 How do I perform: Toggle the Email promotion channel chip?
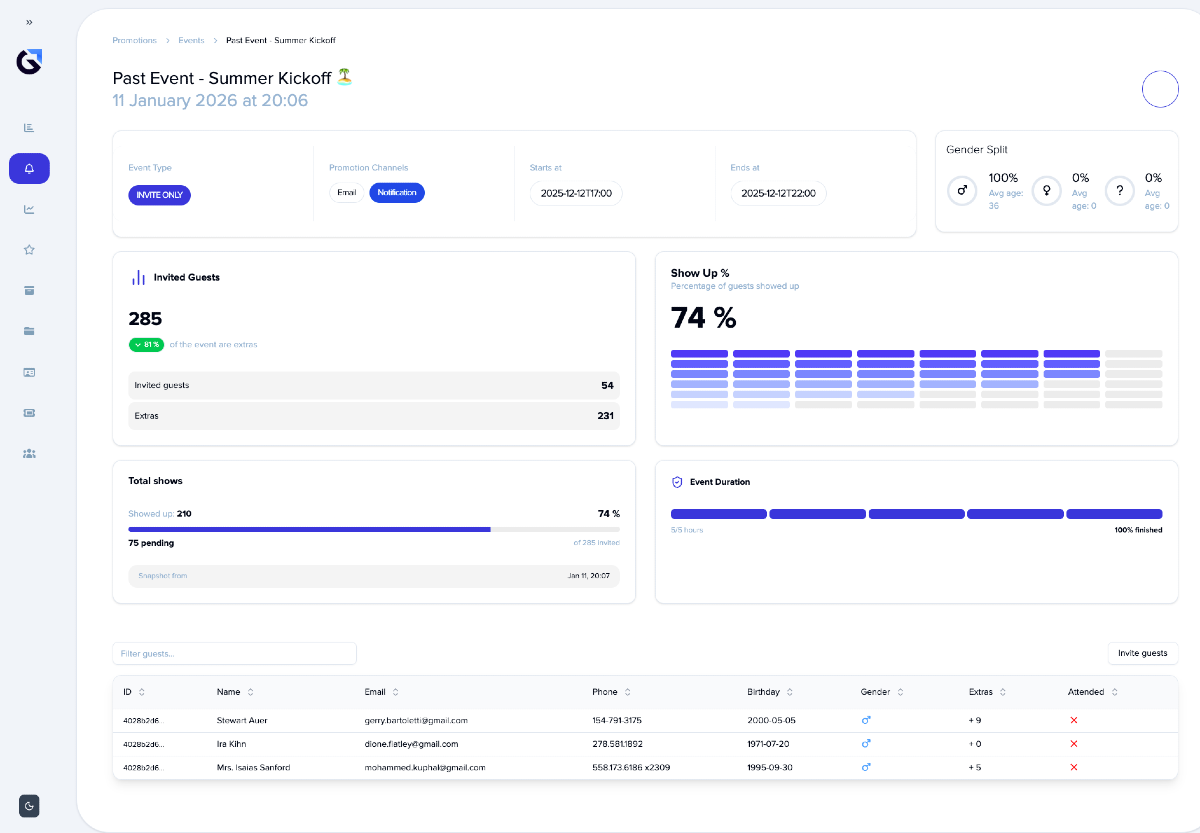tap(346, 193)
